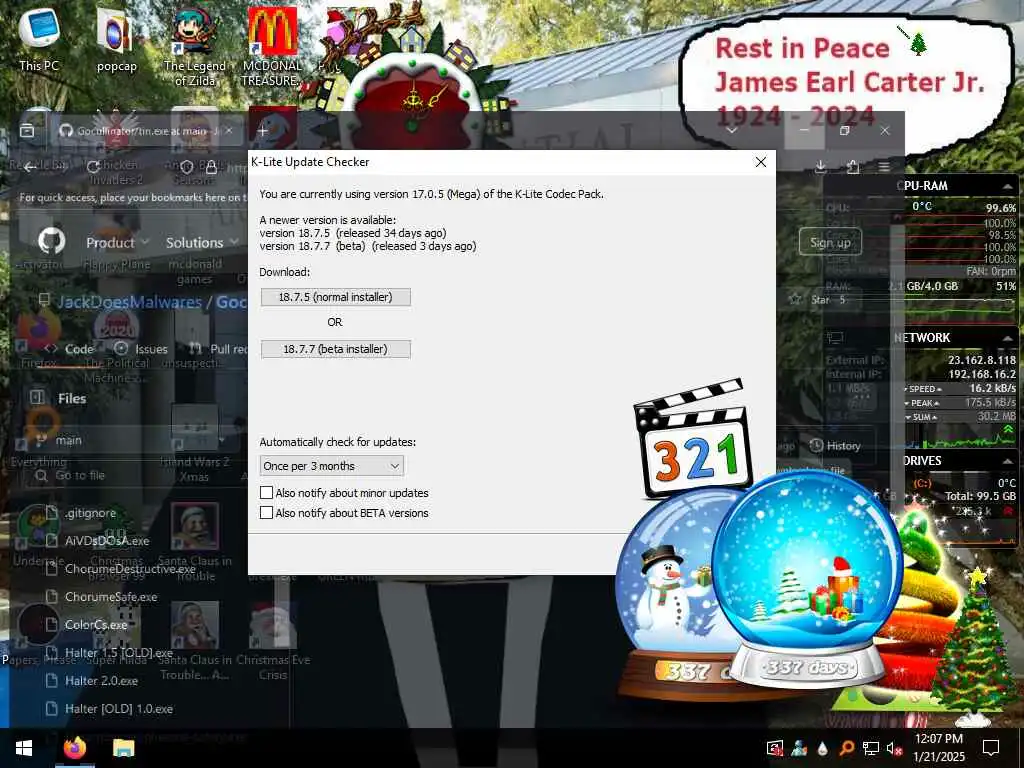
Task: Open AiVDsDOsA.exe in the file list
Action: [x=107, y=541]
